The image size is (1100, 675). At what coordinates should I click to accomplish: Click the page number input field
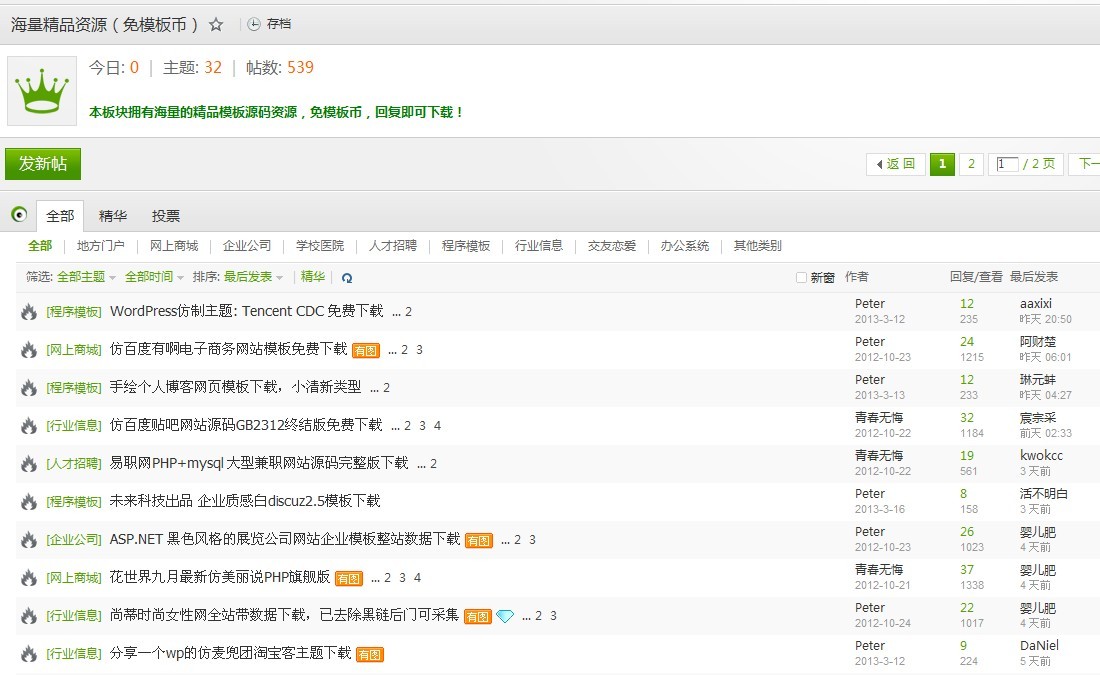[x=1008, y=164]
